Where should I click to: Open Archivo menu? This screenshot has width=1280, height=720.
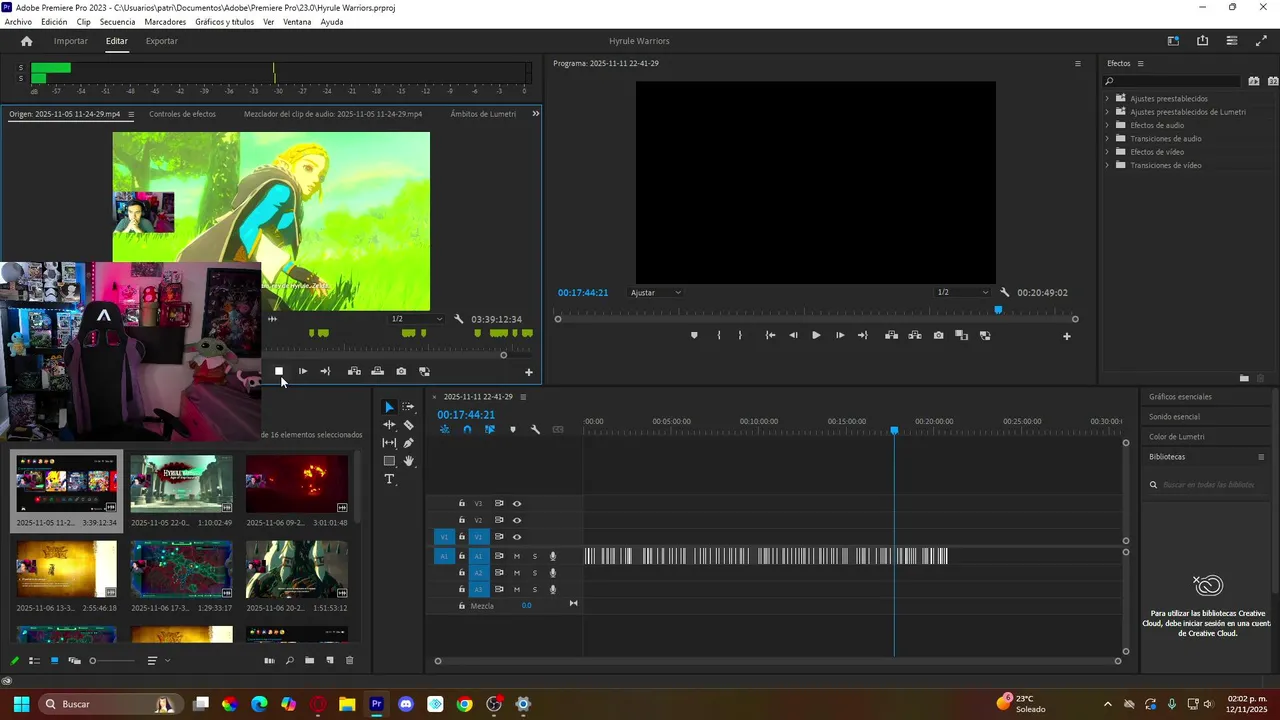click(18, 22)
